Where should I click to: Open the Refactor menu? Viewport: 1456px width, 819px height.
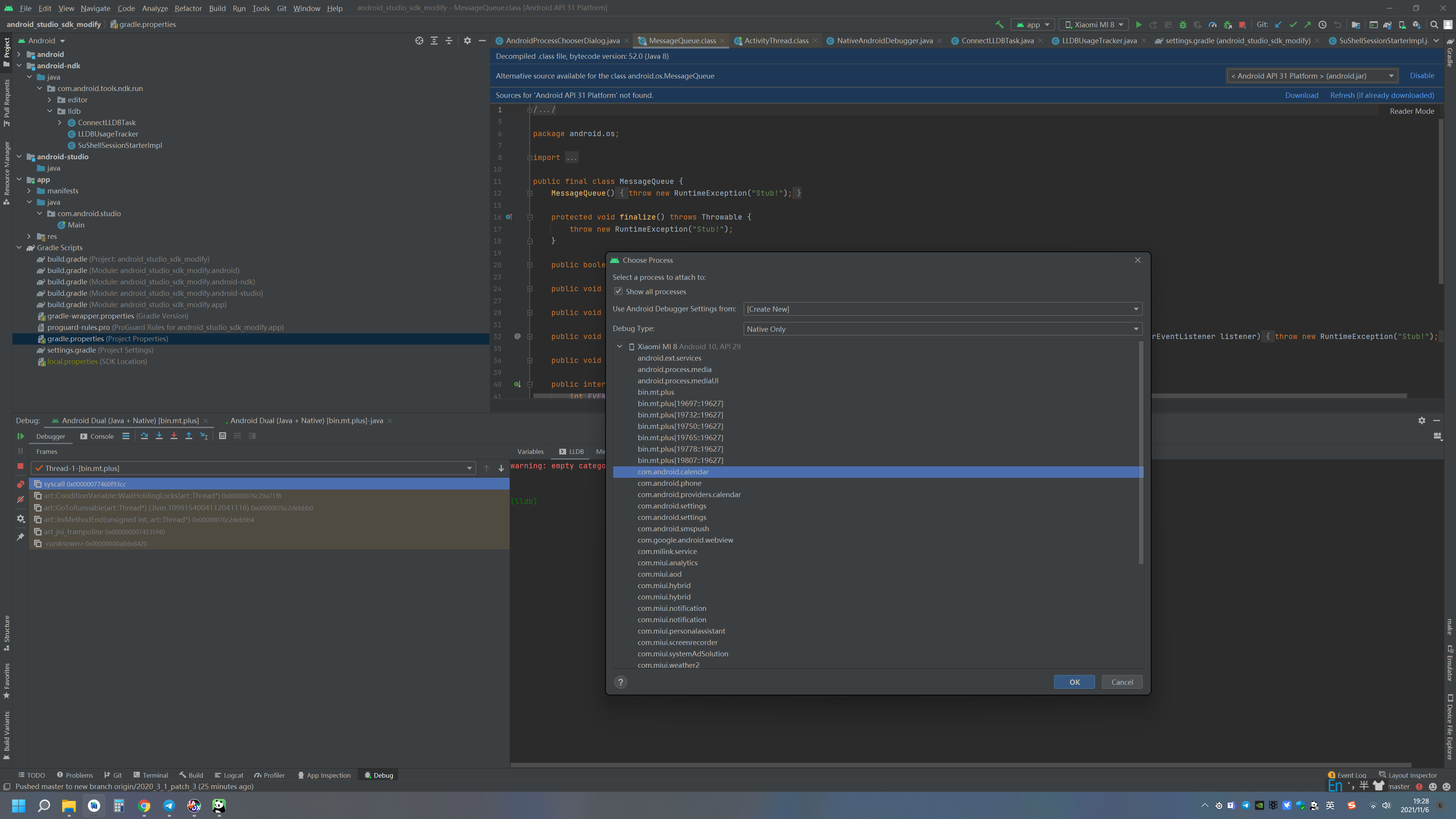(188, 8)
